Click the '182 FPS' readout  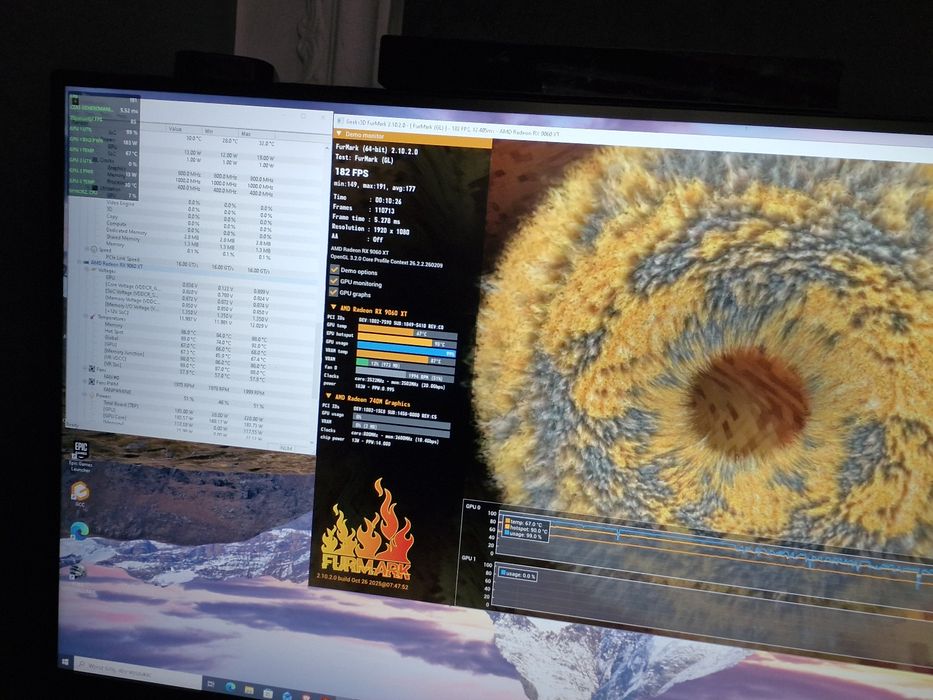click(352, 172)
